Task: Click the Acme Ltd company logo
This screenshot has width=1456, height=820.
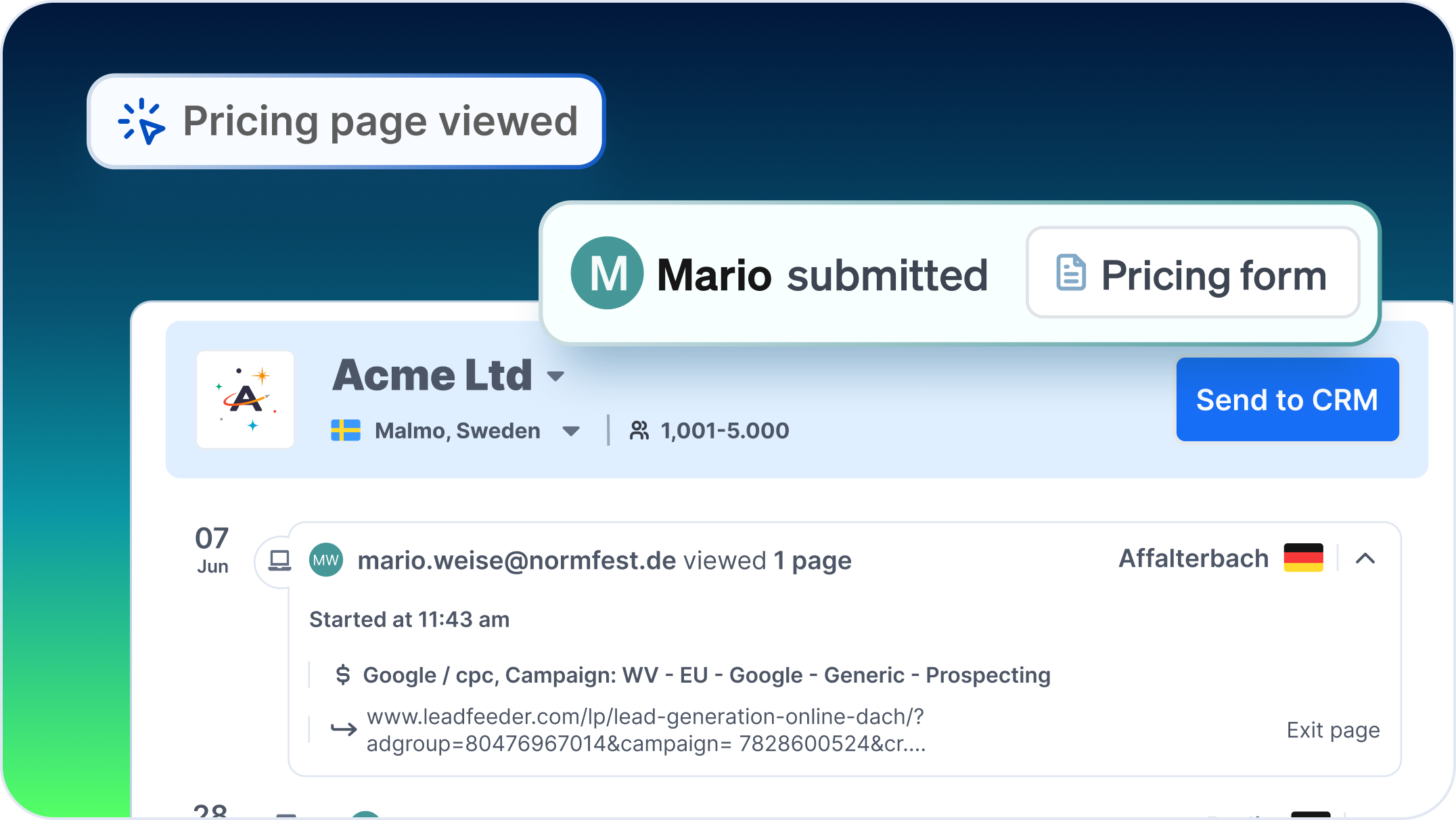Action: pos(246,399)
